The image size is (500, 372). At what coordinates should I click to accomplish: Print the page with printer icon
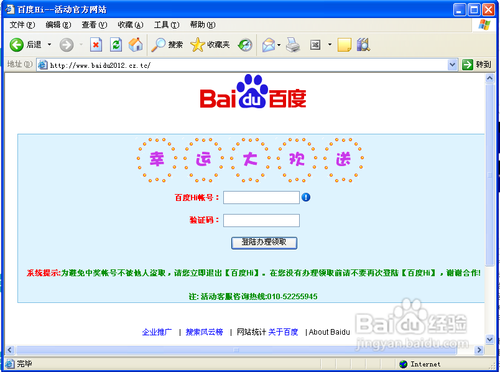[293, 45]
